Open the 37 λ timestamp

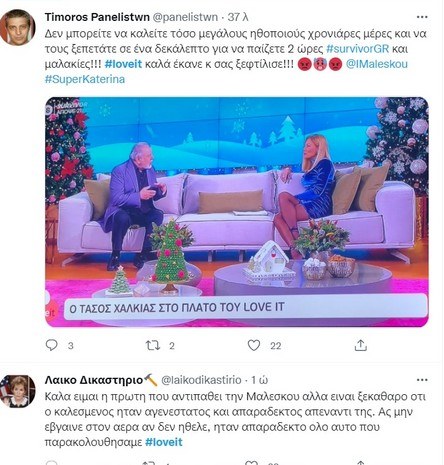[238, 17]
